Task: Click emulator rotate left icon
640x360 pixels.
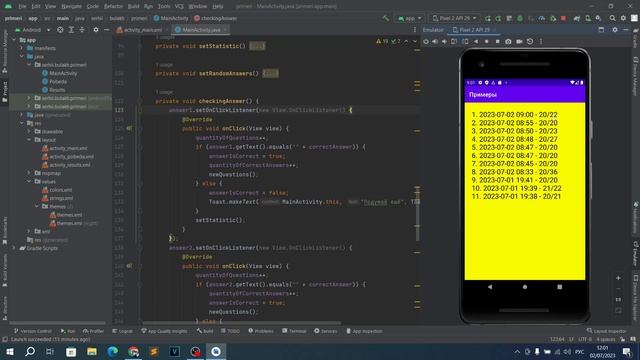Action: (x=454, y=41)
